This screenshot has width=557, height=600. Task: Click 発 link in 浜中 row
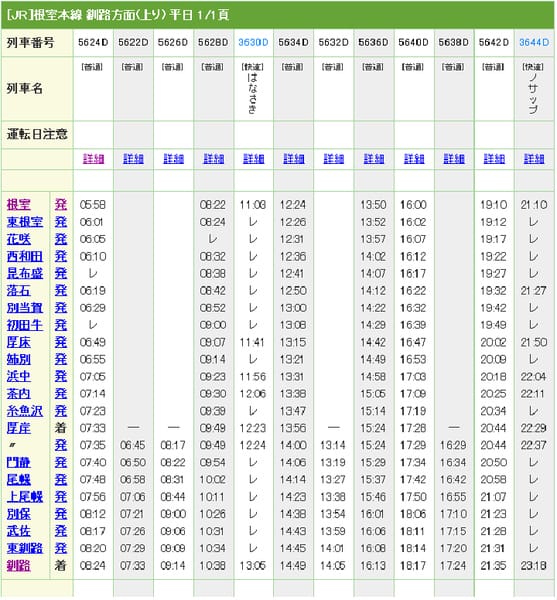tap(60, 377)
